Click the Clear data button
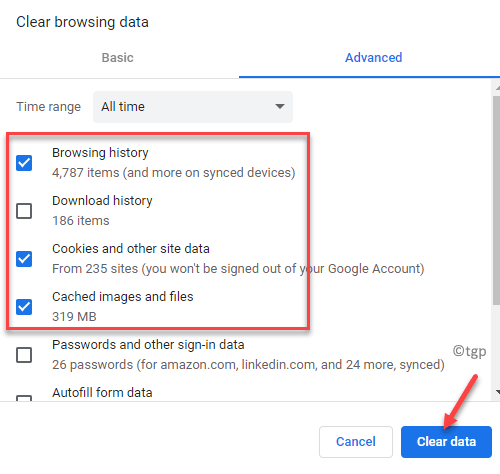Viewport: 500px width, 474px height. tap(446, 442)
